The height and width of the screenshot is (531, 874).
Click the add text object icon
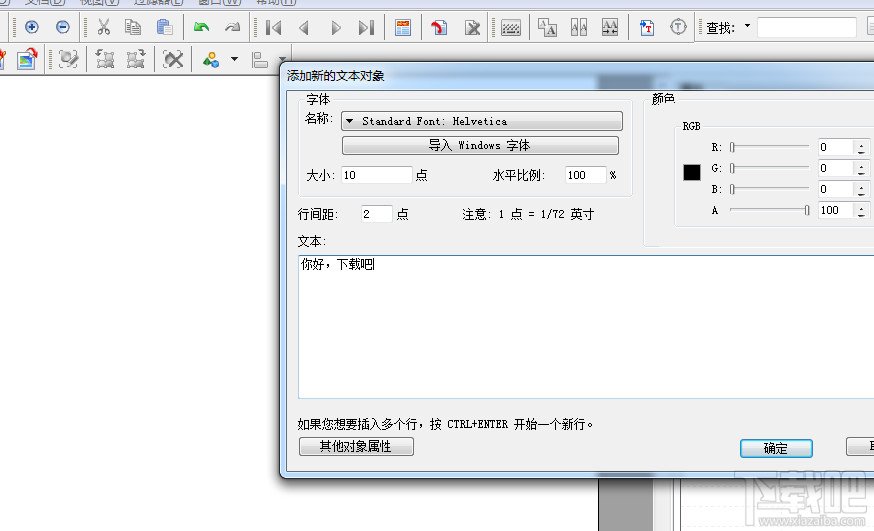click(x=647, y=27)
